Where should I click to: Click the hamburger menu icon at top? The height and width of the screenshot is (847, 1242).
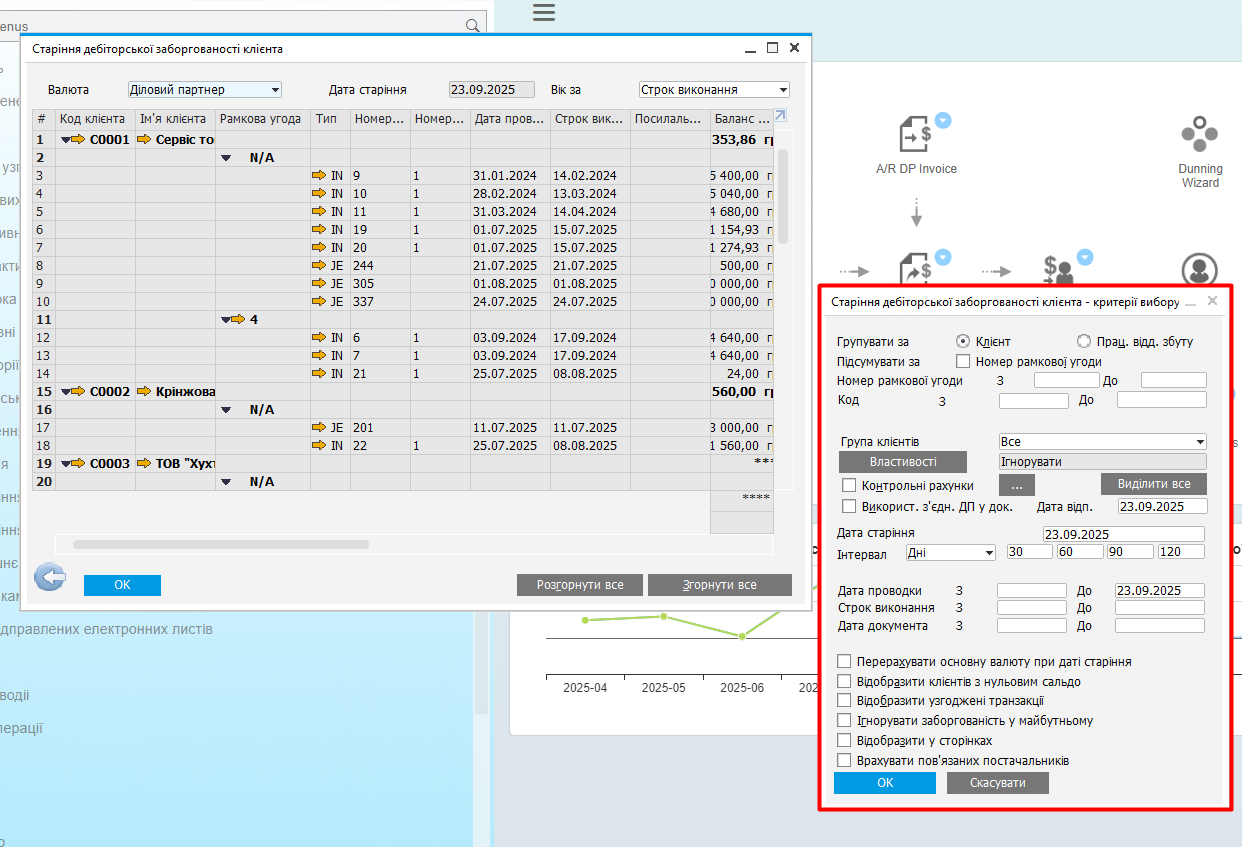[x=543, y=12]
